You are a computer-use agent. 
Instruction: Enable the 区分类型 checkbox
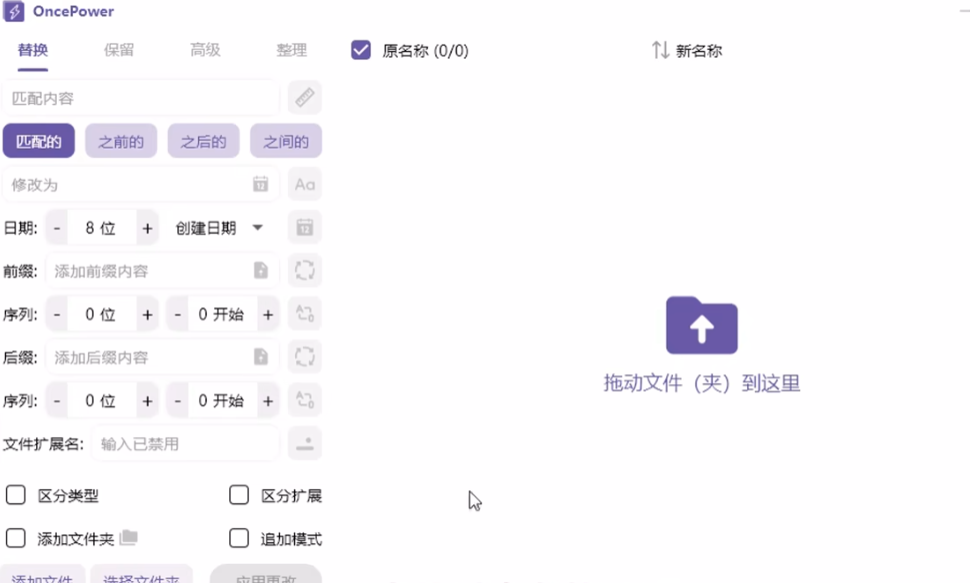click(x=15, y=494)
